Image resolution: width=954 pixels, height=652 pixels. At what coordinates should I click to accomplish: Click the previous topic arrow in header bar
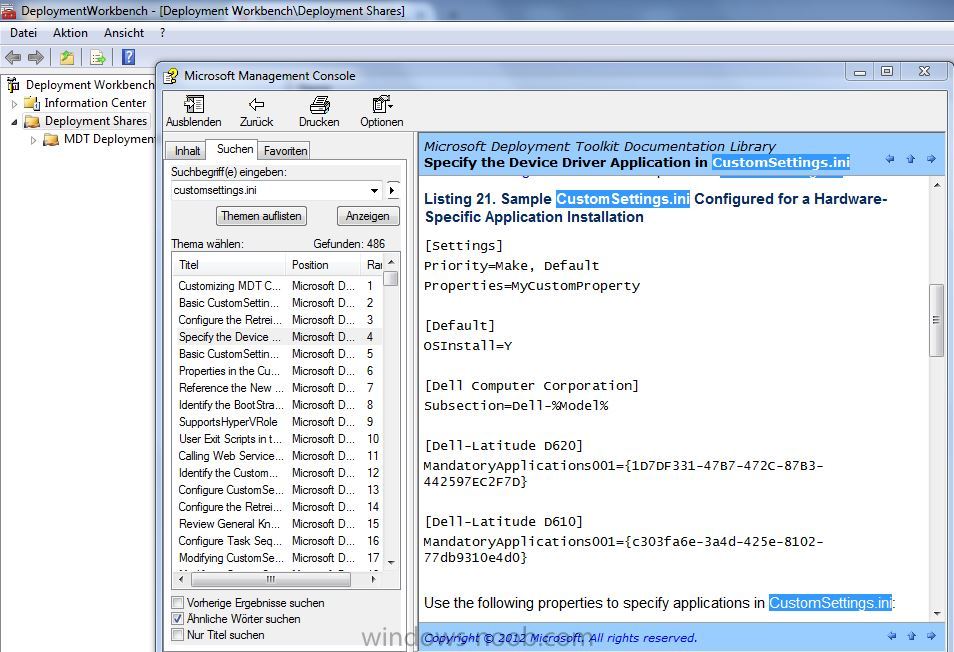(891, 159)
